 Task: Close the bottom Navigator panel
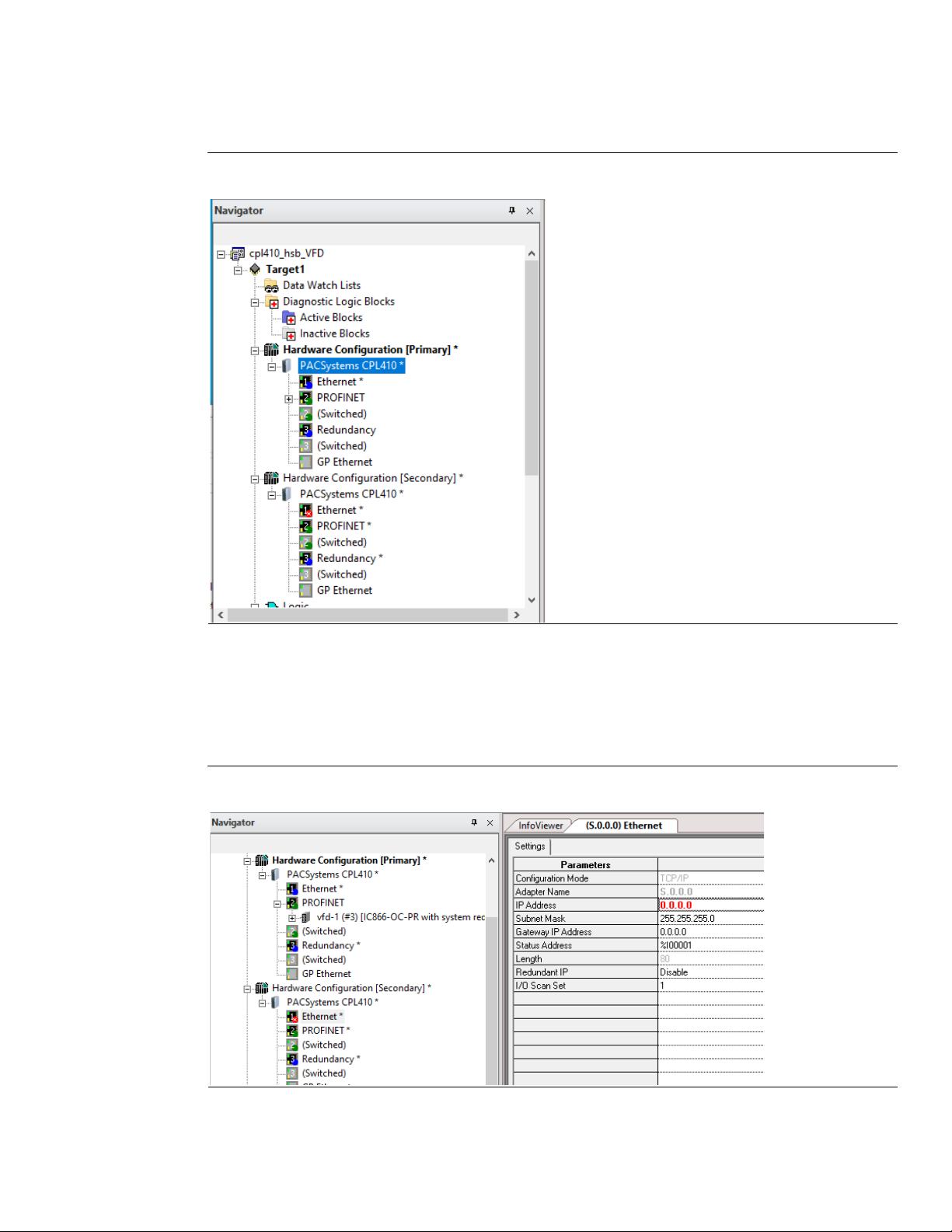pyautogui.click(x=490, y=822)
